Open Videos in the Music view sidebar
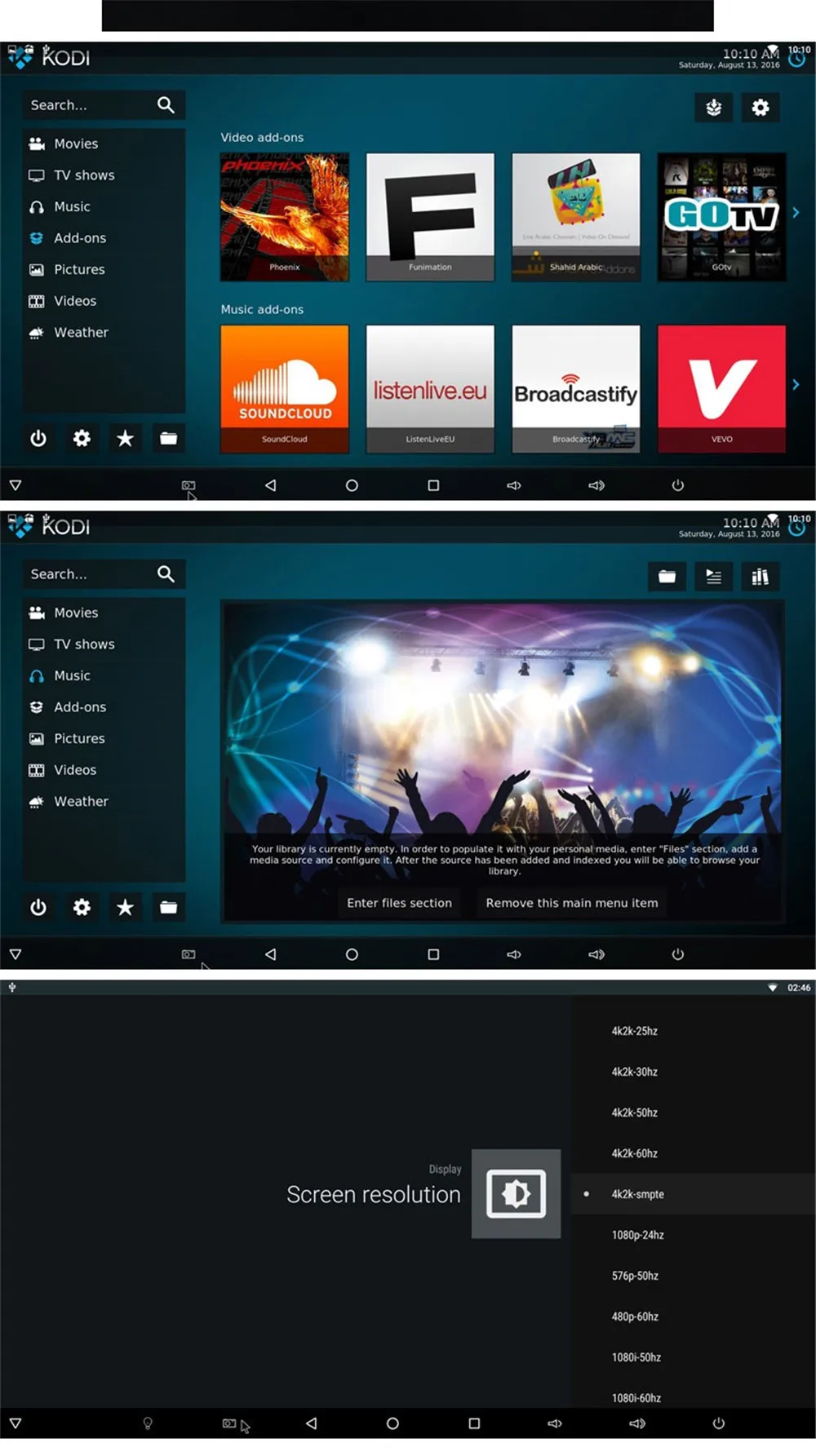The width and height of the screenshot is (816, 1456). tap(104, 770)
